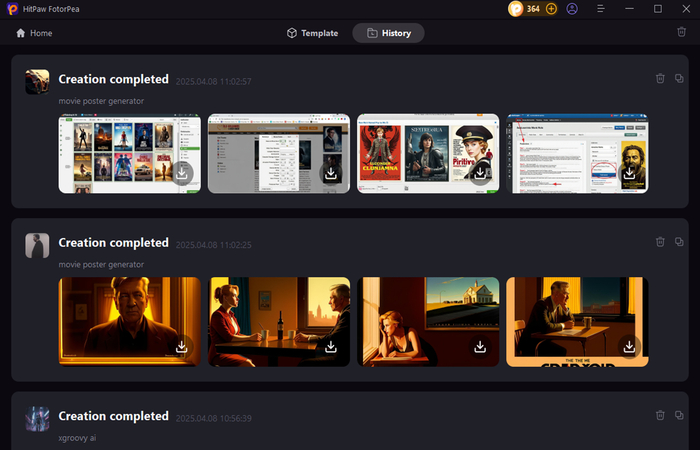Switch to the Template tab
Image resolution: width=700 pixels, height=450 pixels.
coord(312,33)
